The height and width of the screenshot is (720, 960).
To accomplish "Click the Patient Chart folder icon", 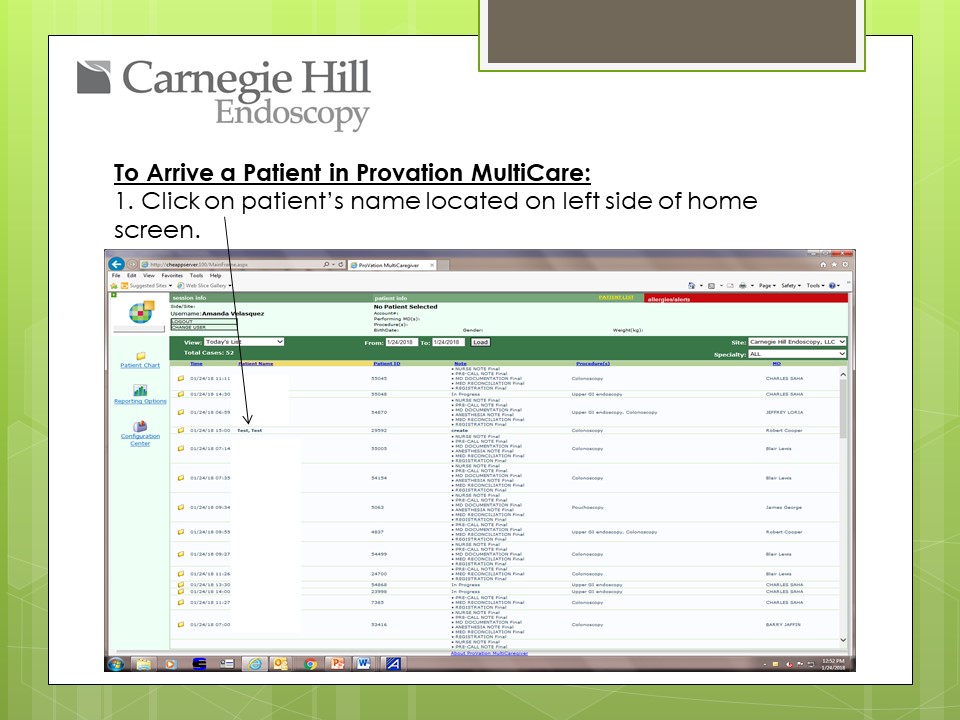I will click(x=140, y=356).
